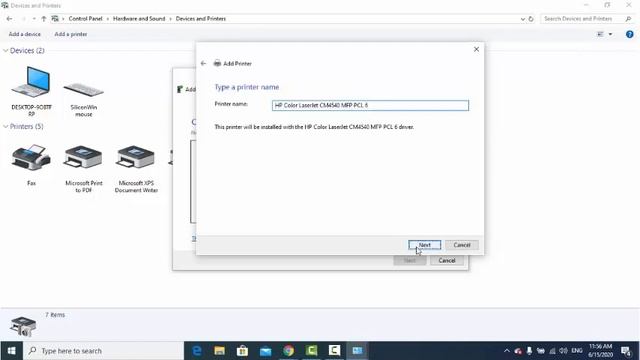
Task: Click the Printer name text field
Action: click(x=370, y=105)
